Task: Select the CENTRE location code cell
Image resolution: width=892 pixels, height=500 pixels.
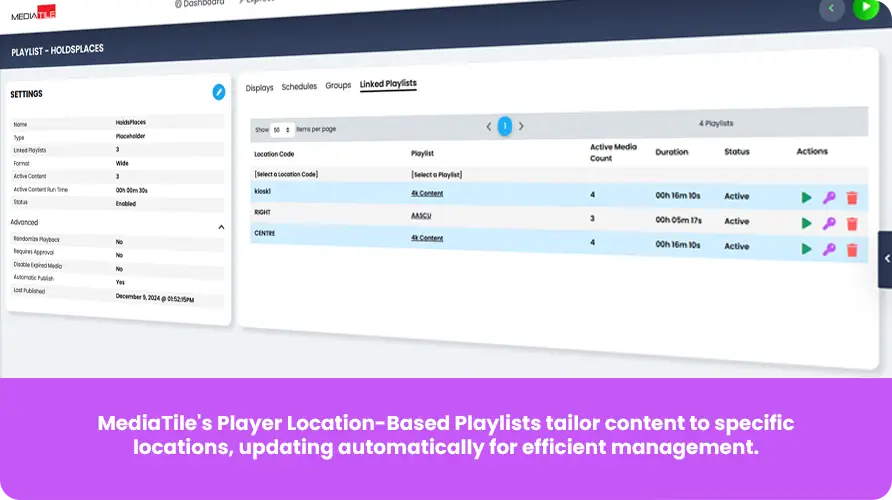Action: [265, 233]
